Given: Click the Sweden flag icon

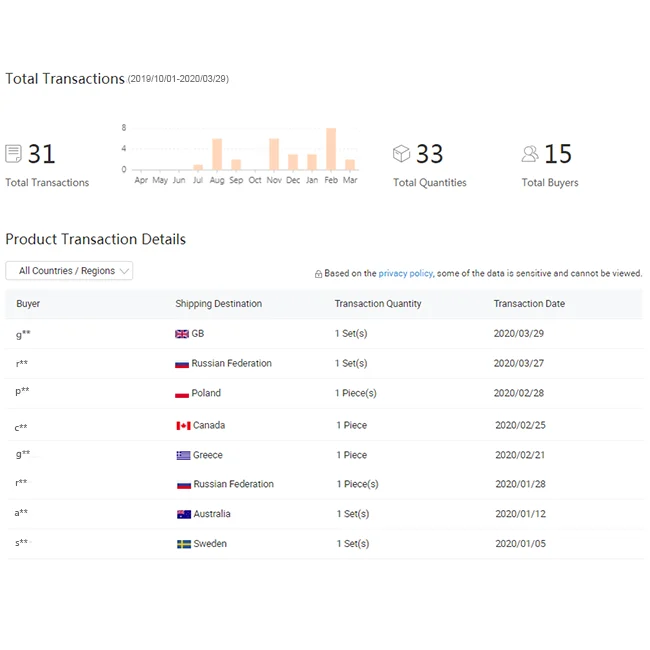Looking at the screenshot, I should [x=184, y=544].
